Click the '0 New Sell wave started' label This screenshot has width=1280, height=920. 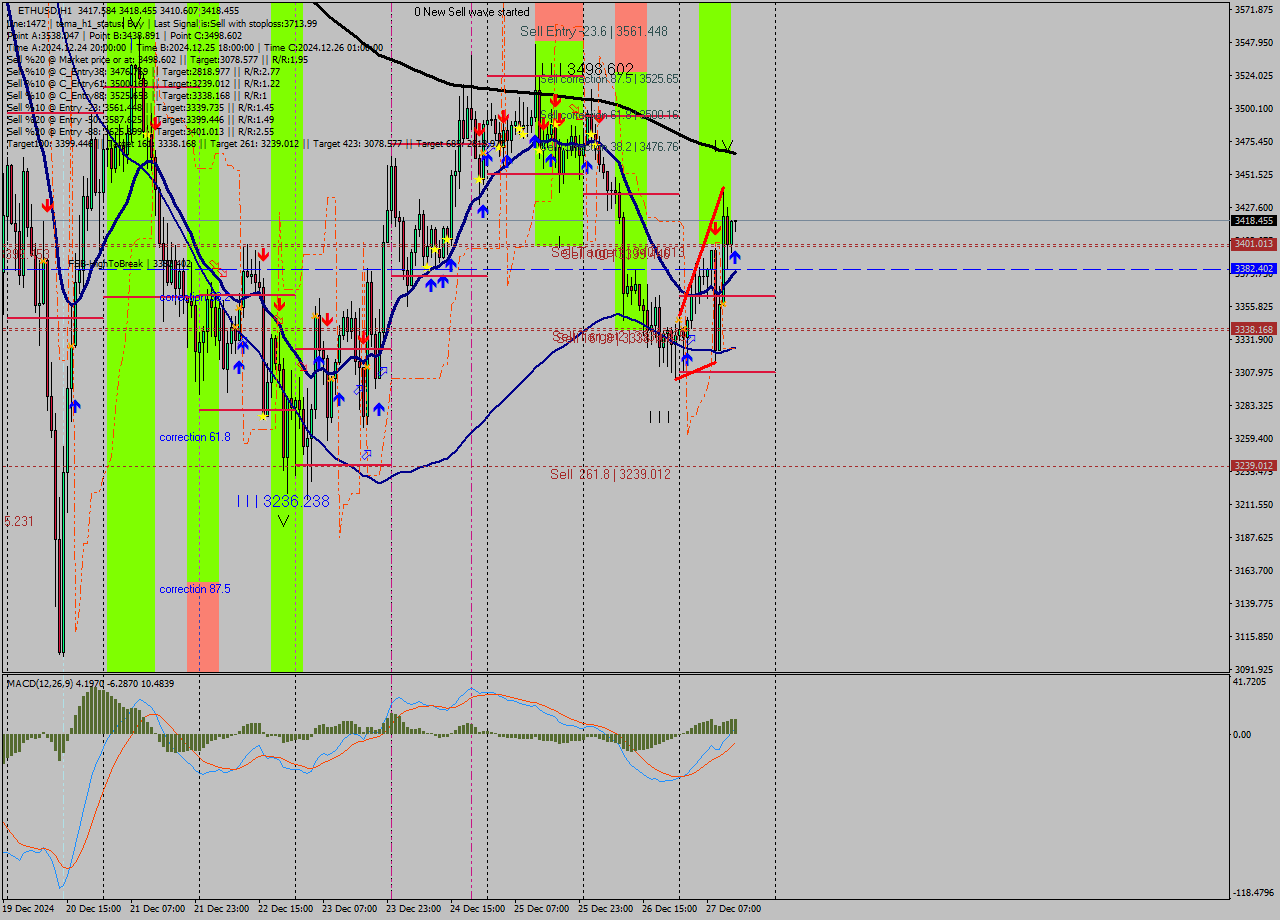click(472, 12)
